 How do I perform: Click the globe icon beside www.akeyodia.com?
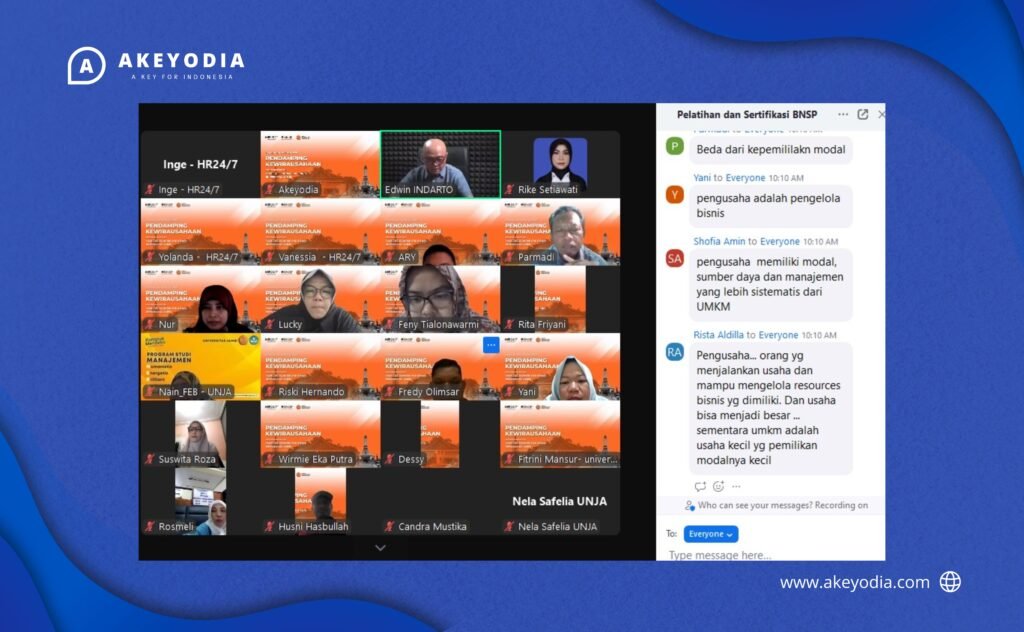tap(950, 581)
